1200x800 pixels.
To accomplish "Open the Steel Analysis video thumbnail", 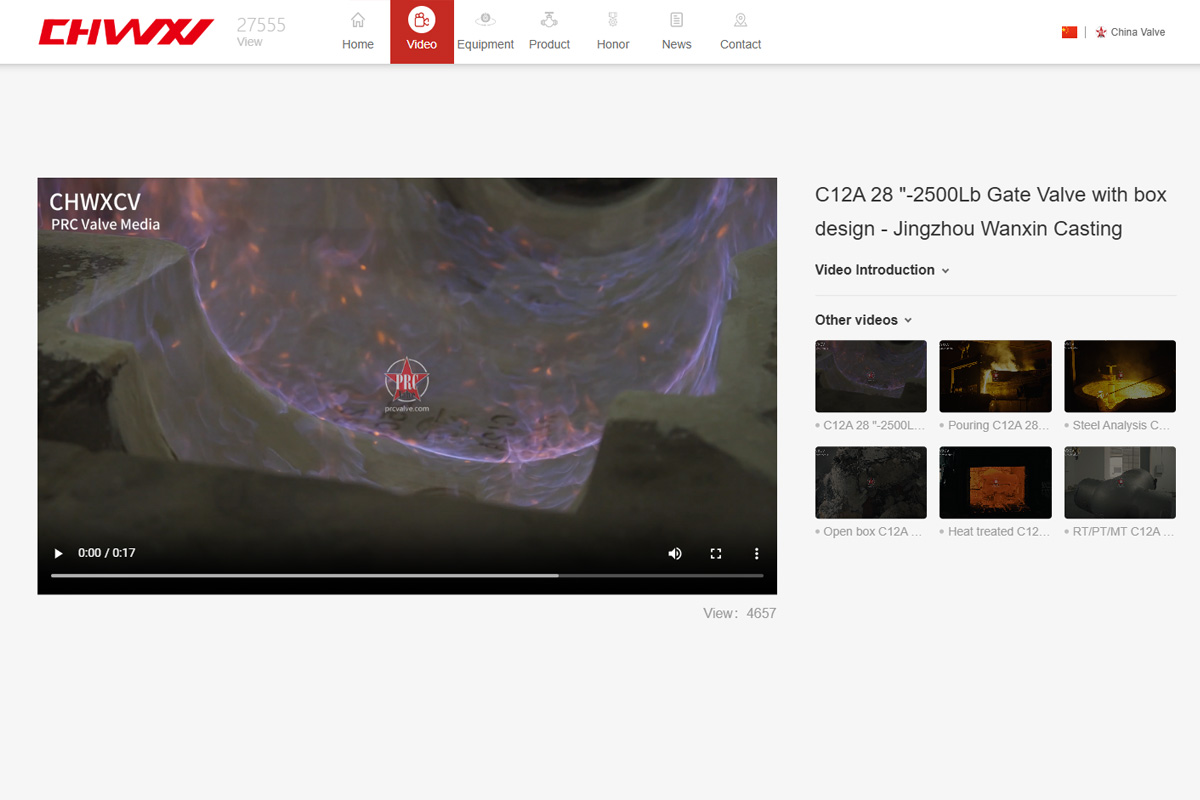I will [1119, 376].
